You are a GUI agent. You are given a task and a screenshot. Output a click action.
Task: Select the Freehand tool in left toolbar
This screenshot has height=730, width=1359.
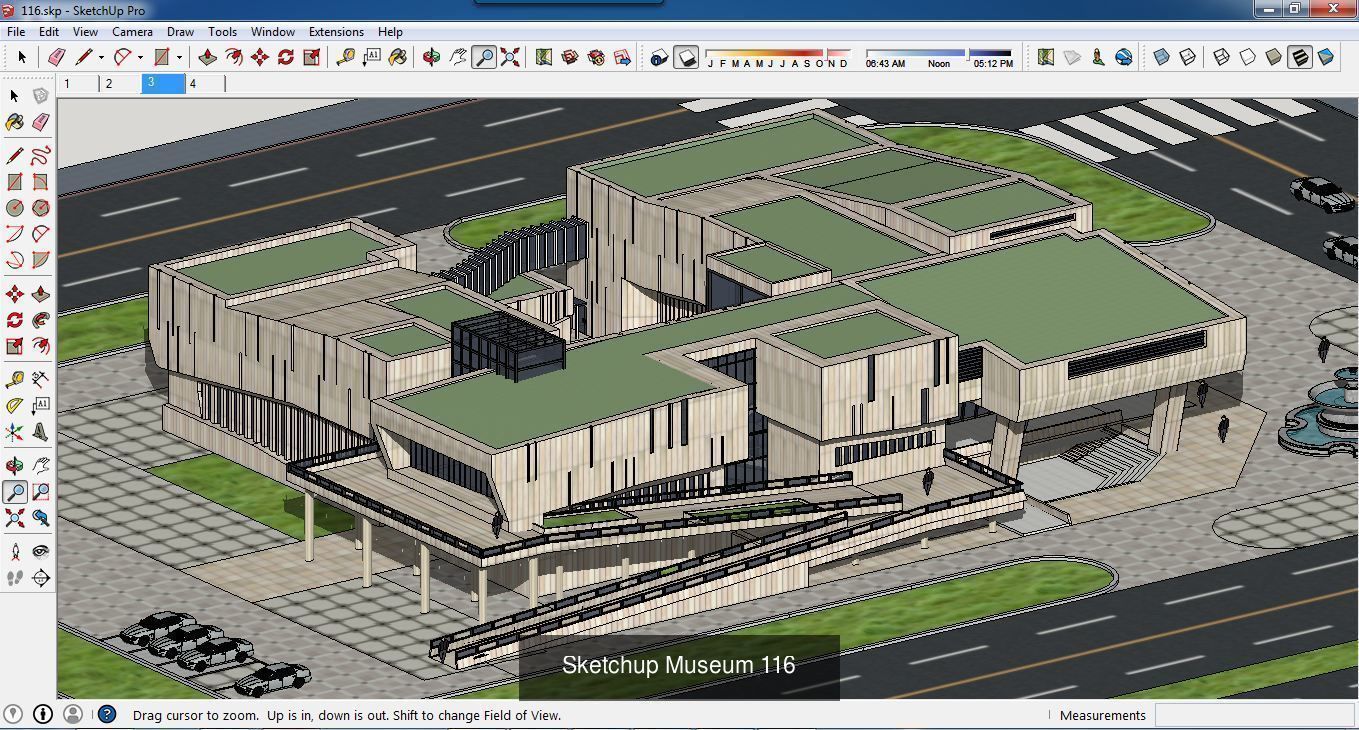pyautogui.click(x=40, y=156)
